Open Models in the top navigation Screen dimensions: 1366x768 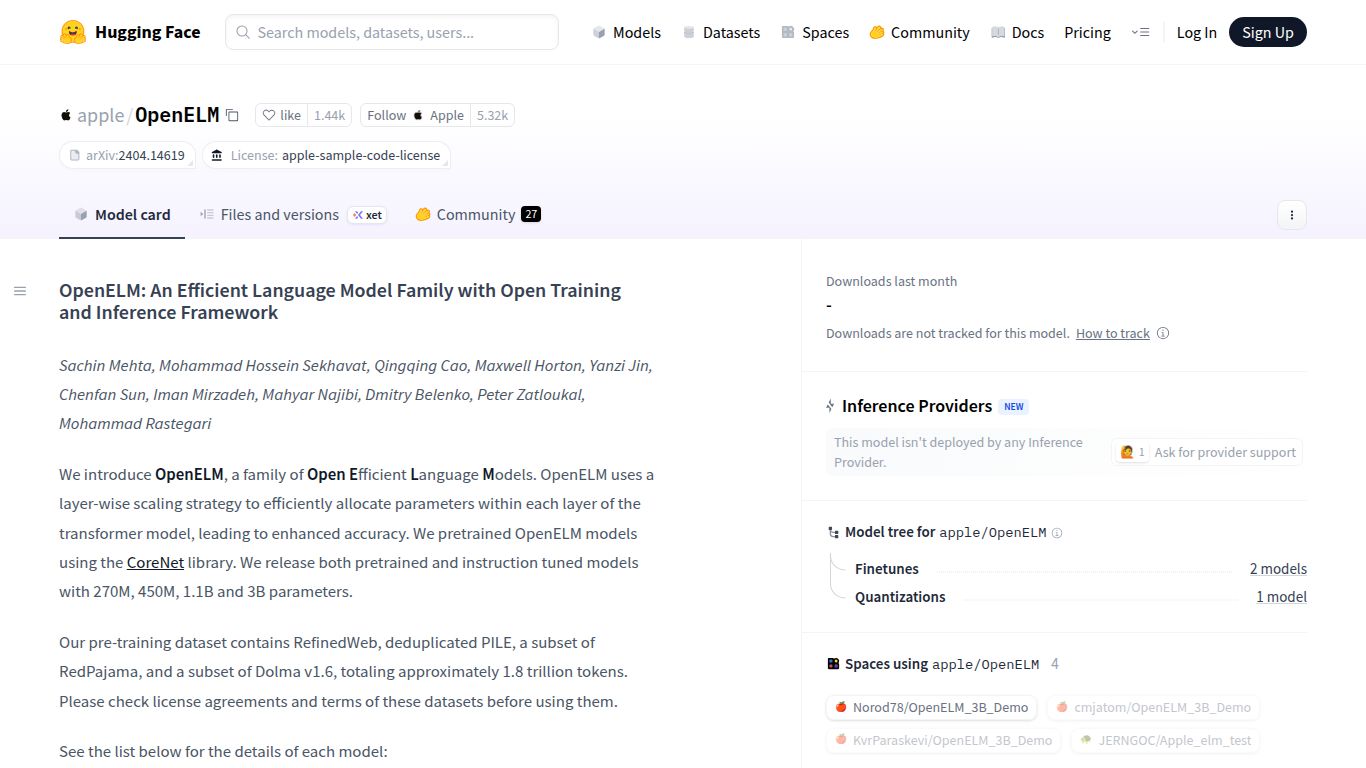tap(627, 32)
